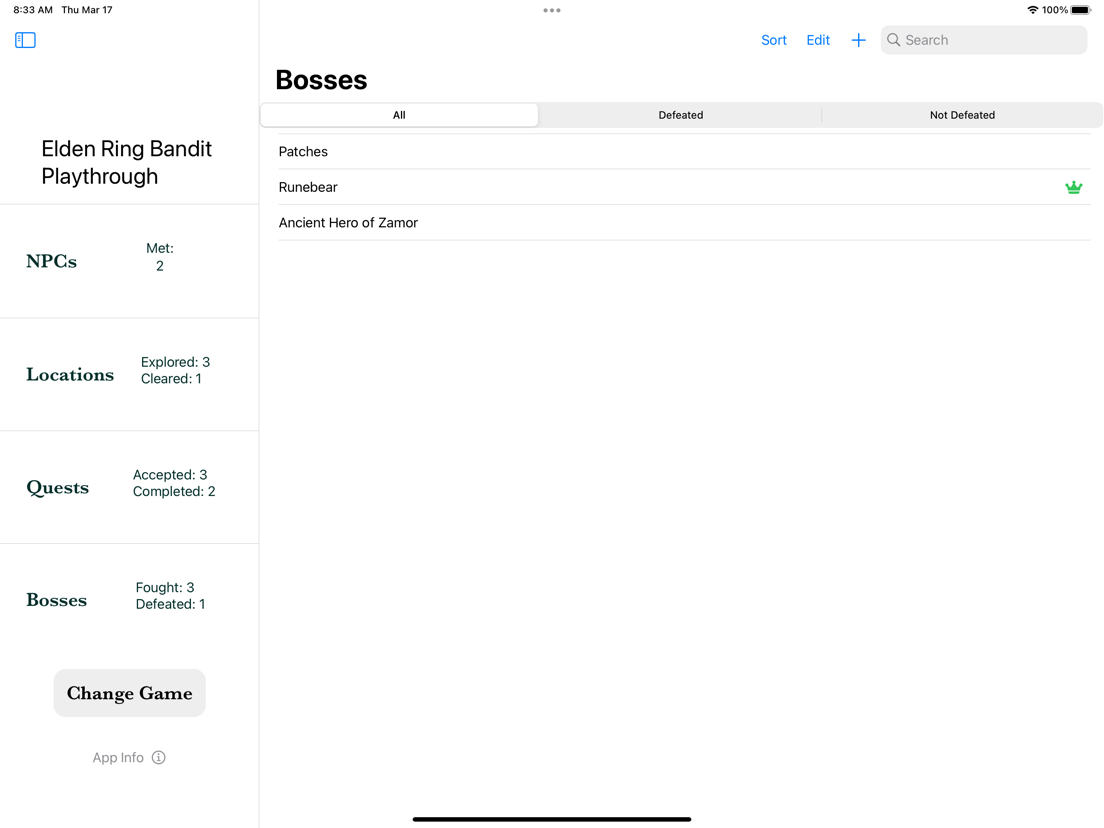Image resolution: width=1104 pixels, height=828 pixels.
Task: Open the Quests section
Action: (x=130, y=487)
